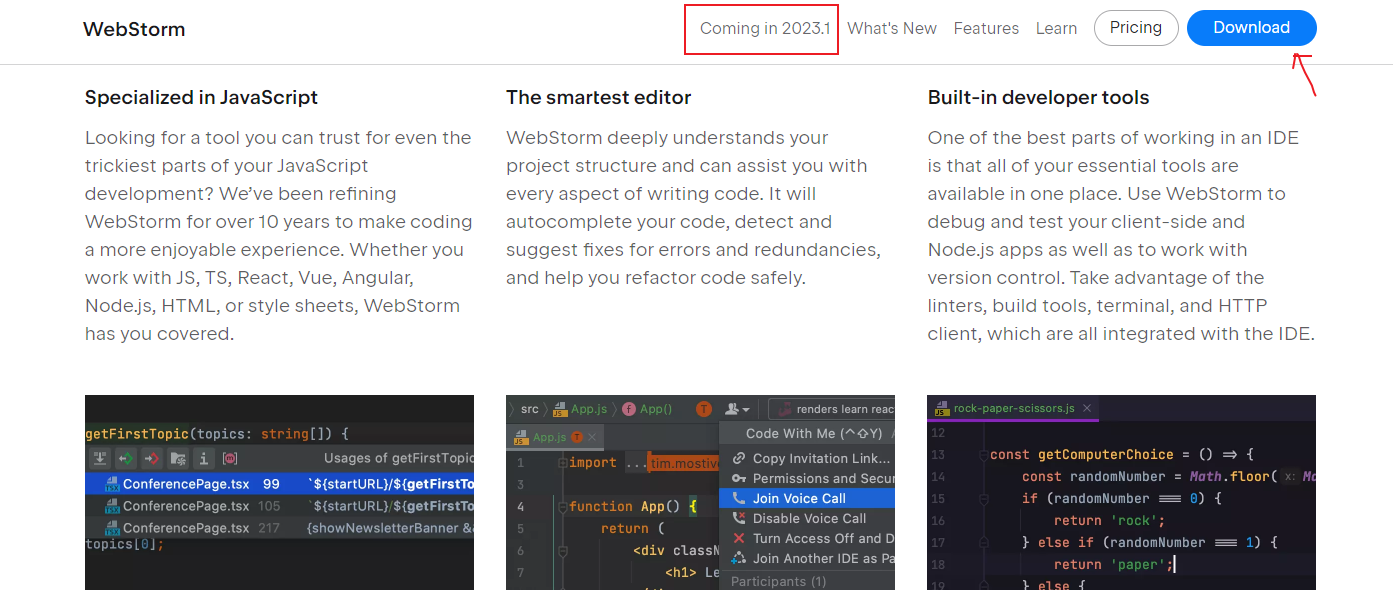Open the Code With Me people icon dropdown
Viewport: 1393px width, 600px height.
pyautogui.click(x=738, y=409)
